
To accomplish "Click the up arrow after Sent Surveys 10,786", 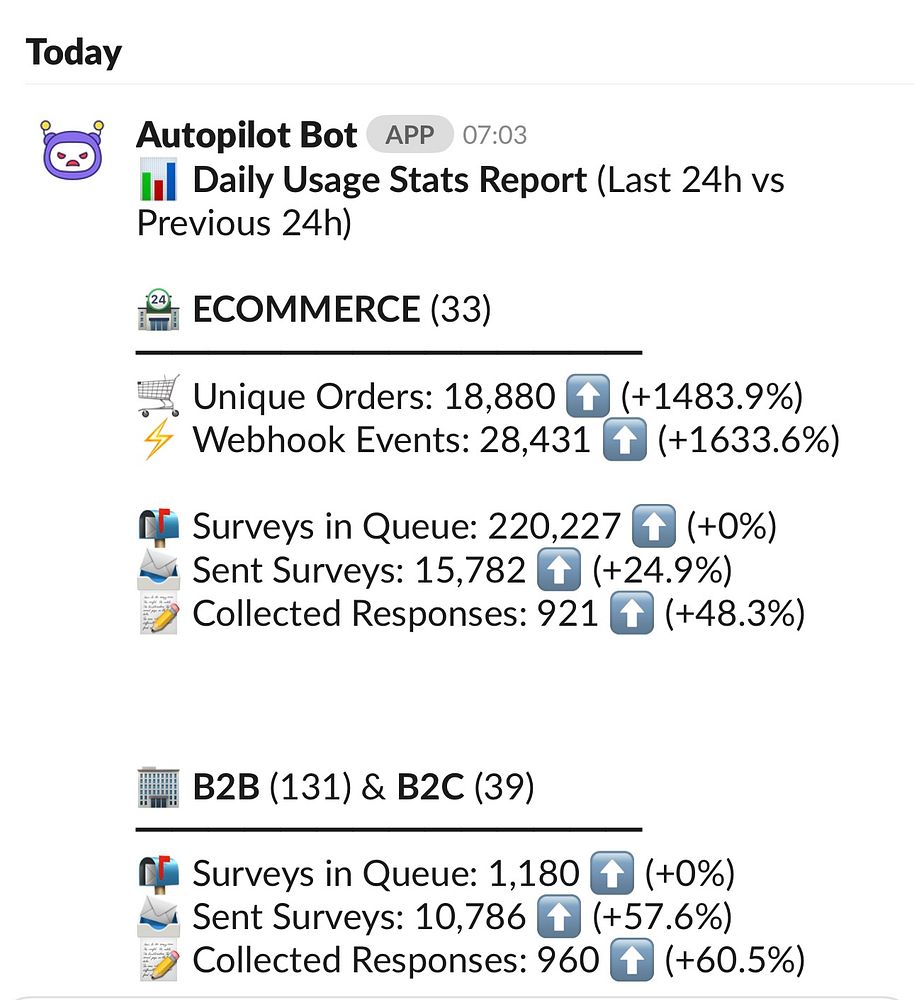I will [559, 916].
